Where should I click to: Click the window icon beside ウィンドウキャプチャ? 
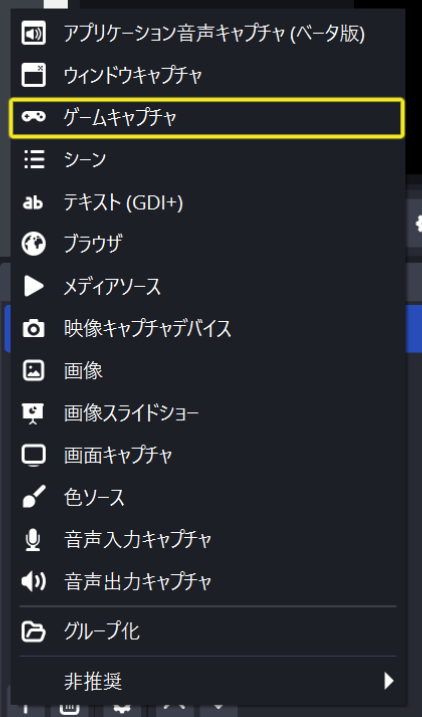click(33, 75)
